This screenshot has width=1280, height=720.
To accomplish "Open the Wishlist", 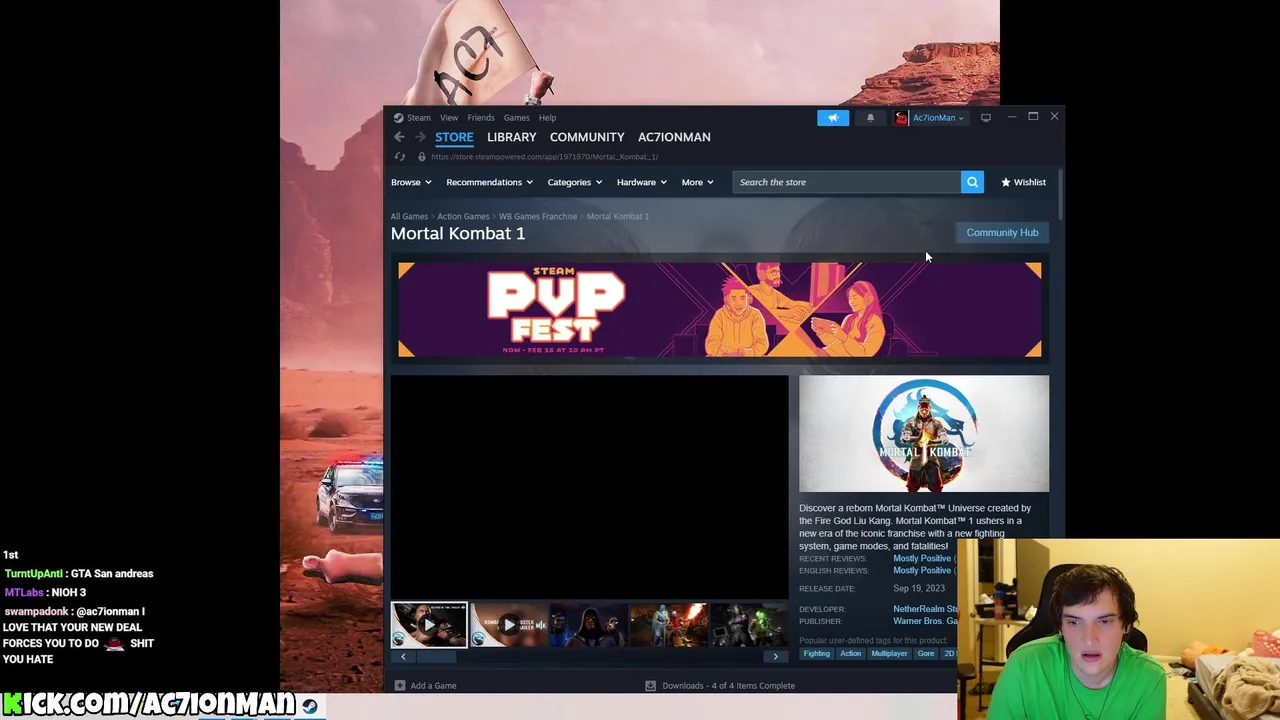I will [1023, 182].
